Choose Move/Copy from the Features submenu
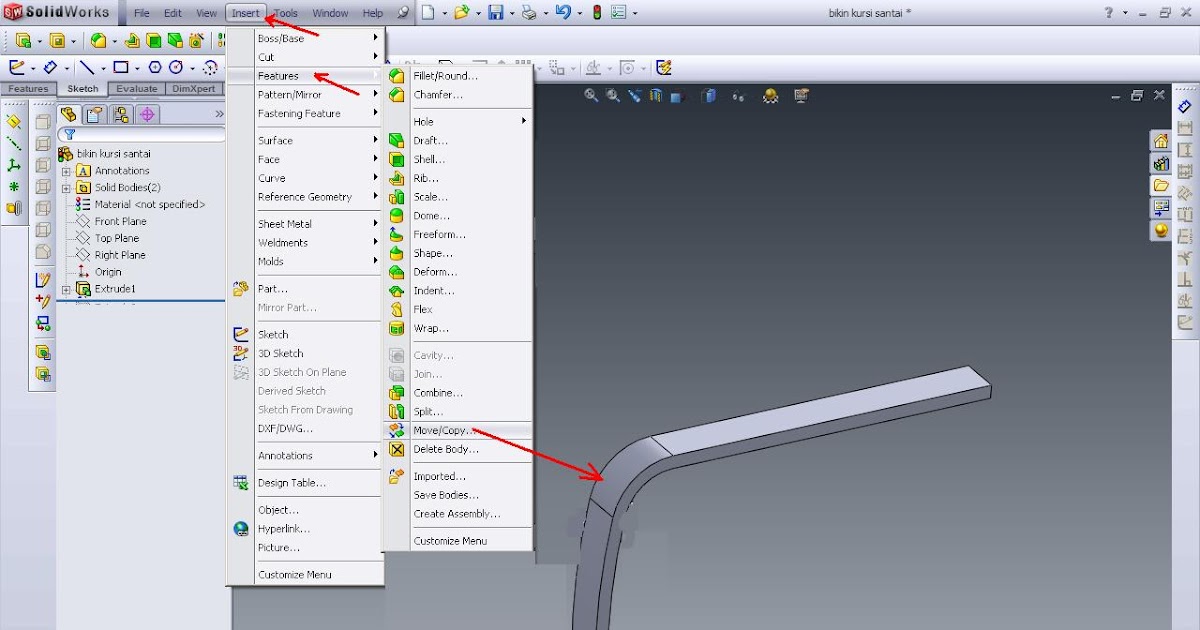Screen dimensions: 1200x630 (x=441, y=429)
